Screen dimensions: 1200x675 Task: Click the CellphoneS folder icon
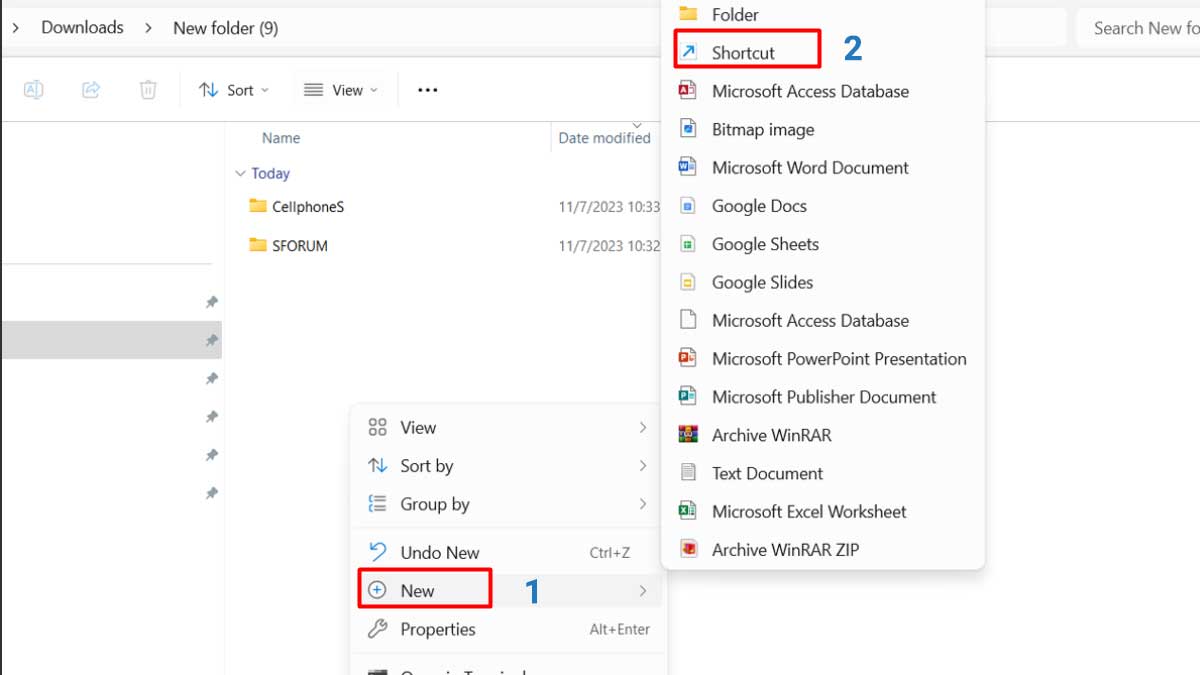tap(258, 206)
